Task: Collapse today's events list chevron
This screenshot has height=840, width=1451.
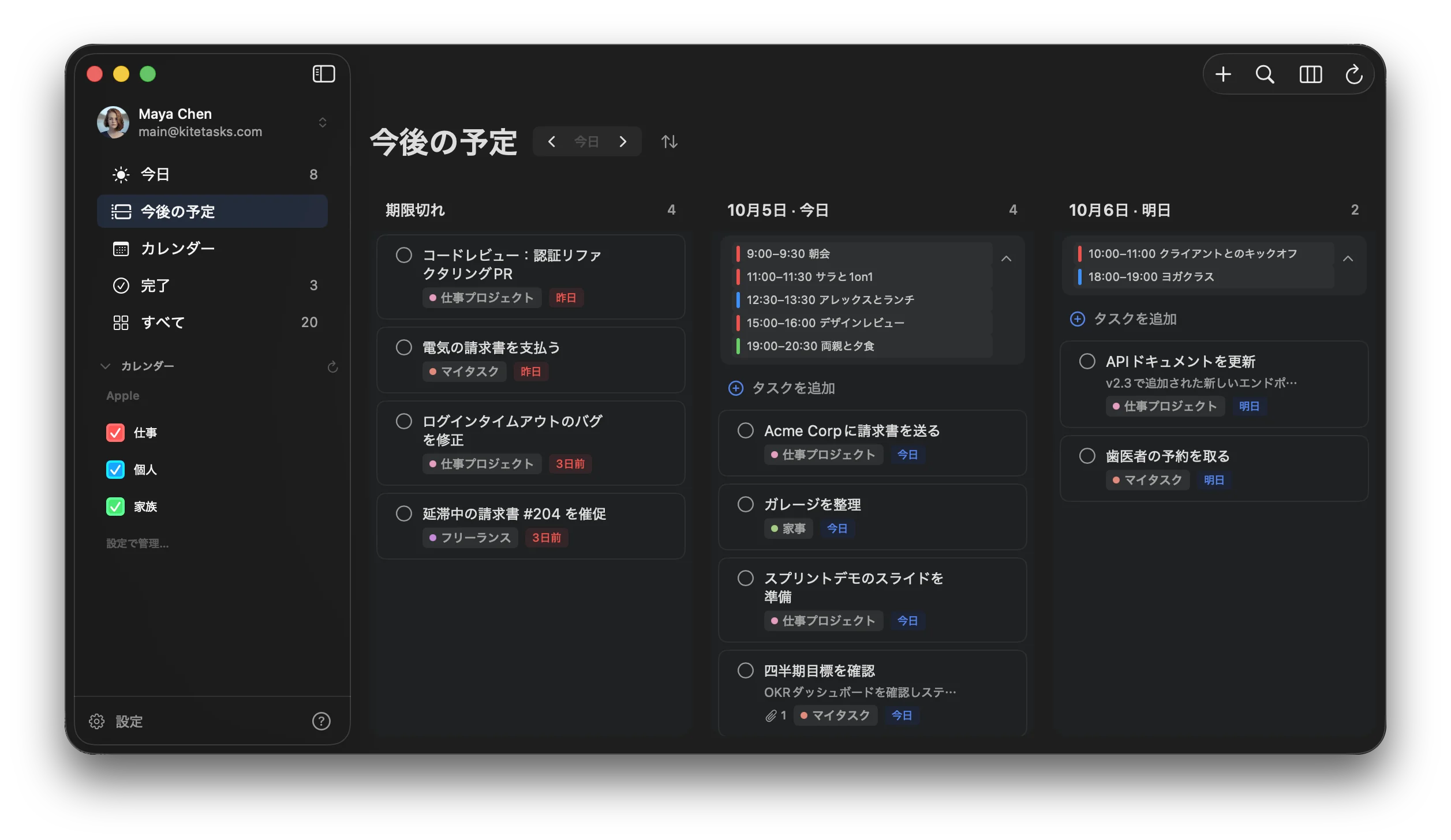Action: point(1006,258)
